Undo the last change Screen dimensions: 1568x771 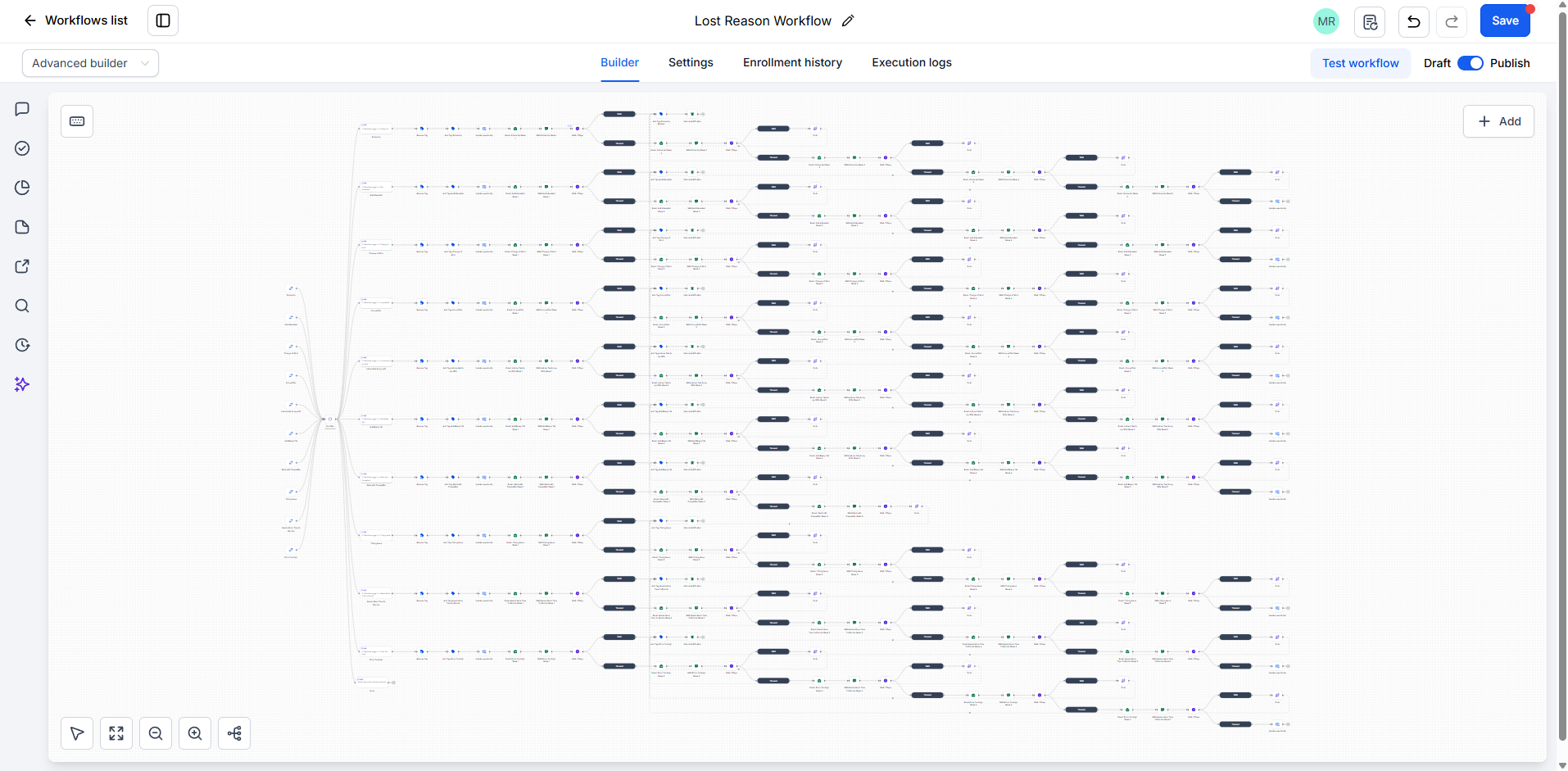1414,21
